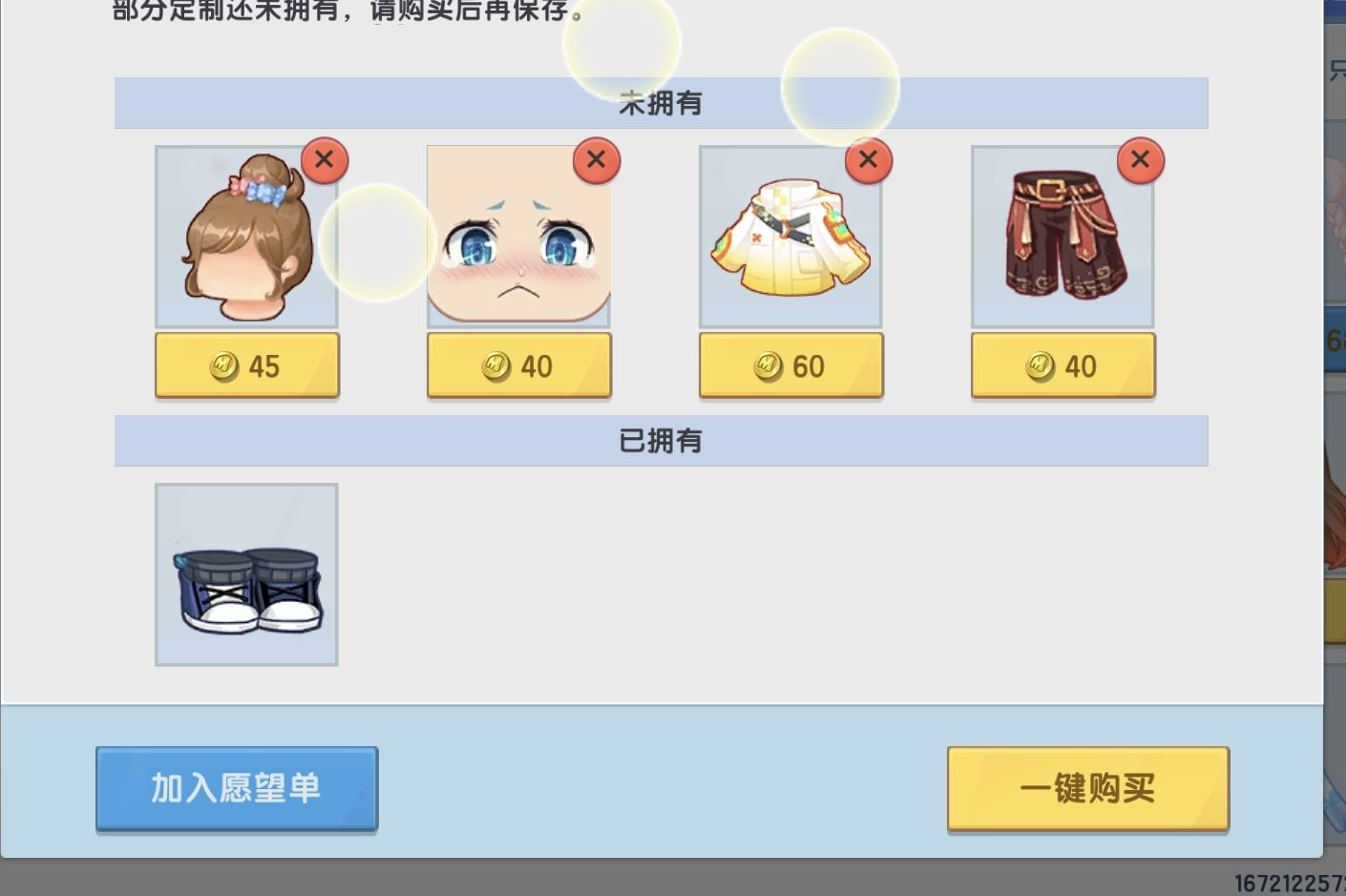Remove the brown ponytail hair item
Viewport: 1346px width, 896px height.
point(325,160)
